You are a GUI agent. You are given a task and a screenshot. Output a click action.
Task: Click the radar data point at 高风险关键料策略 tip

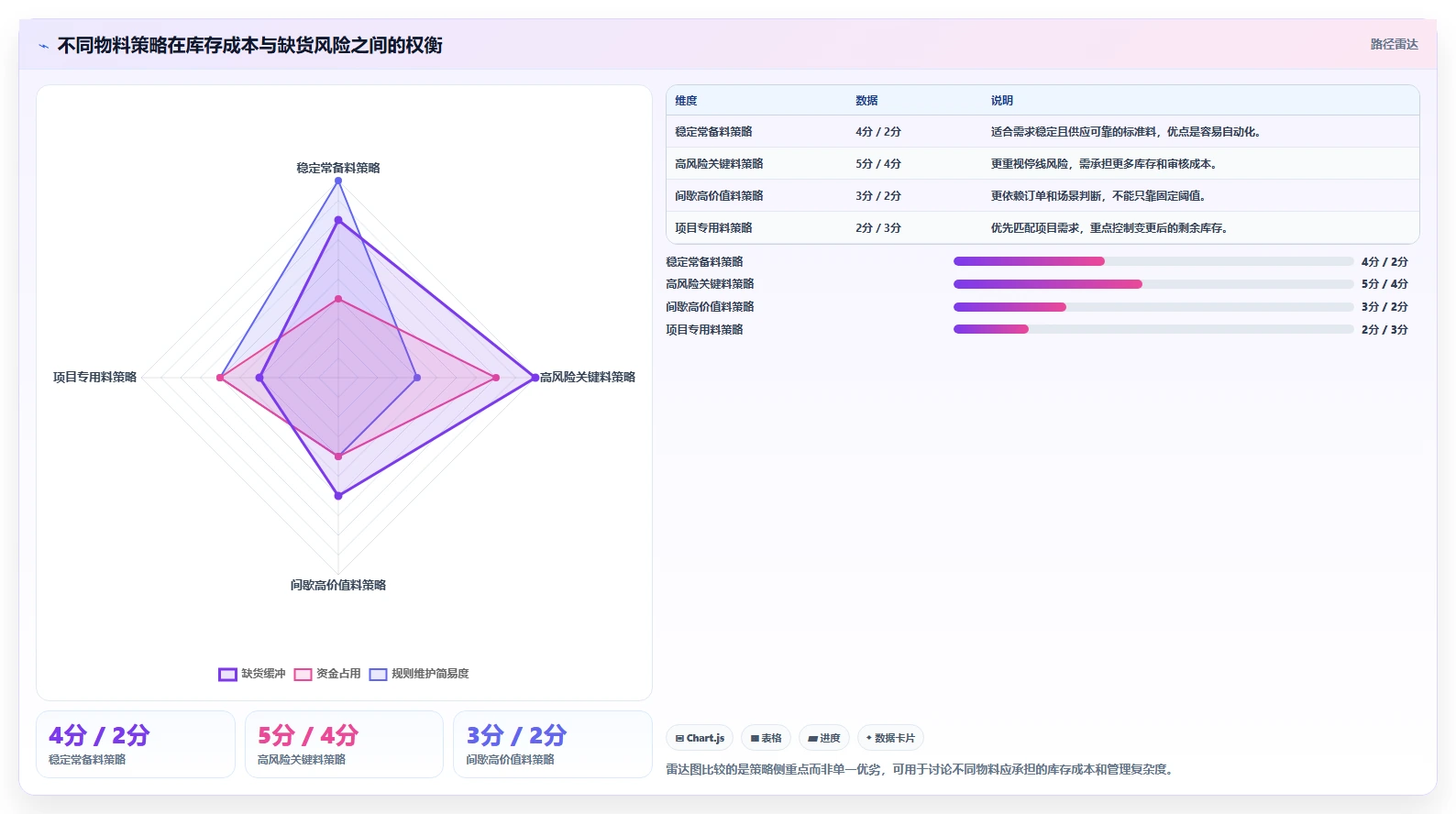click(x=535, y=378)
